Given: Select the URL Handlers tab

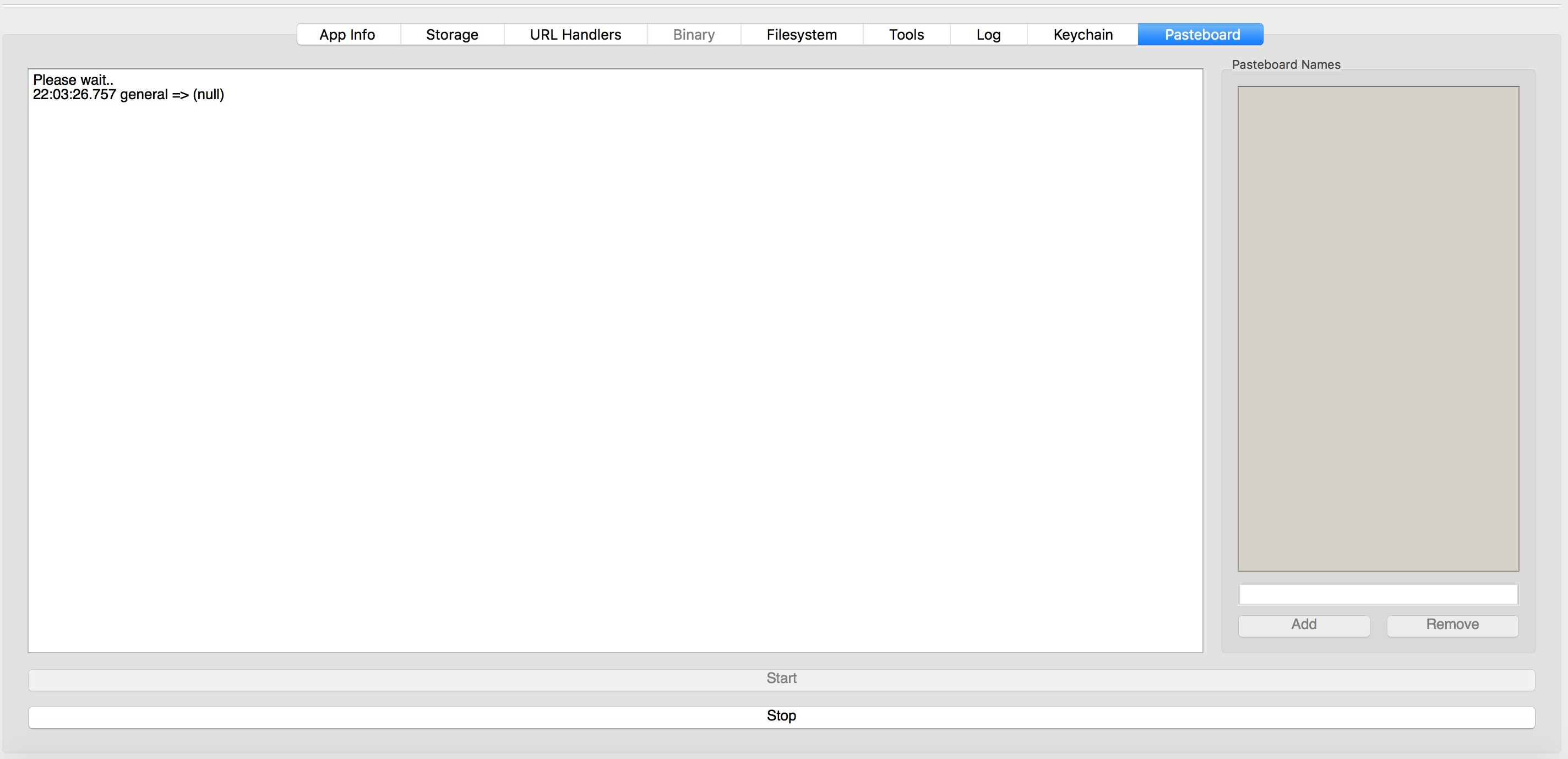Looking at the screenshot, I should [575, 35].
